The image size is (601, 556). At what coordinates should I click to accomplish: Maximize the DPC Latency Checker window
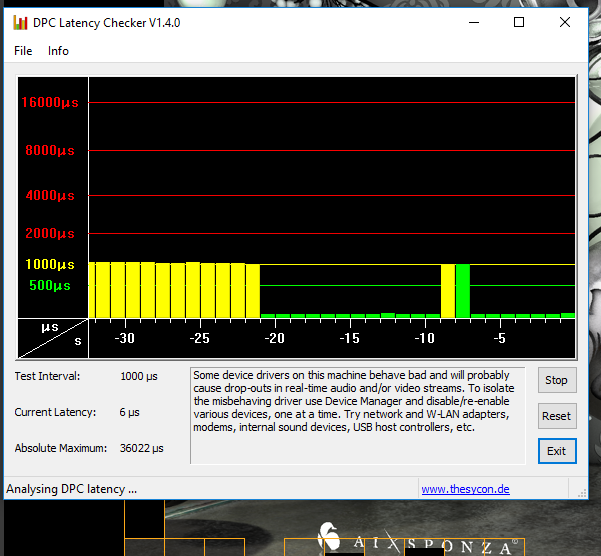[519, 22]
